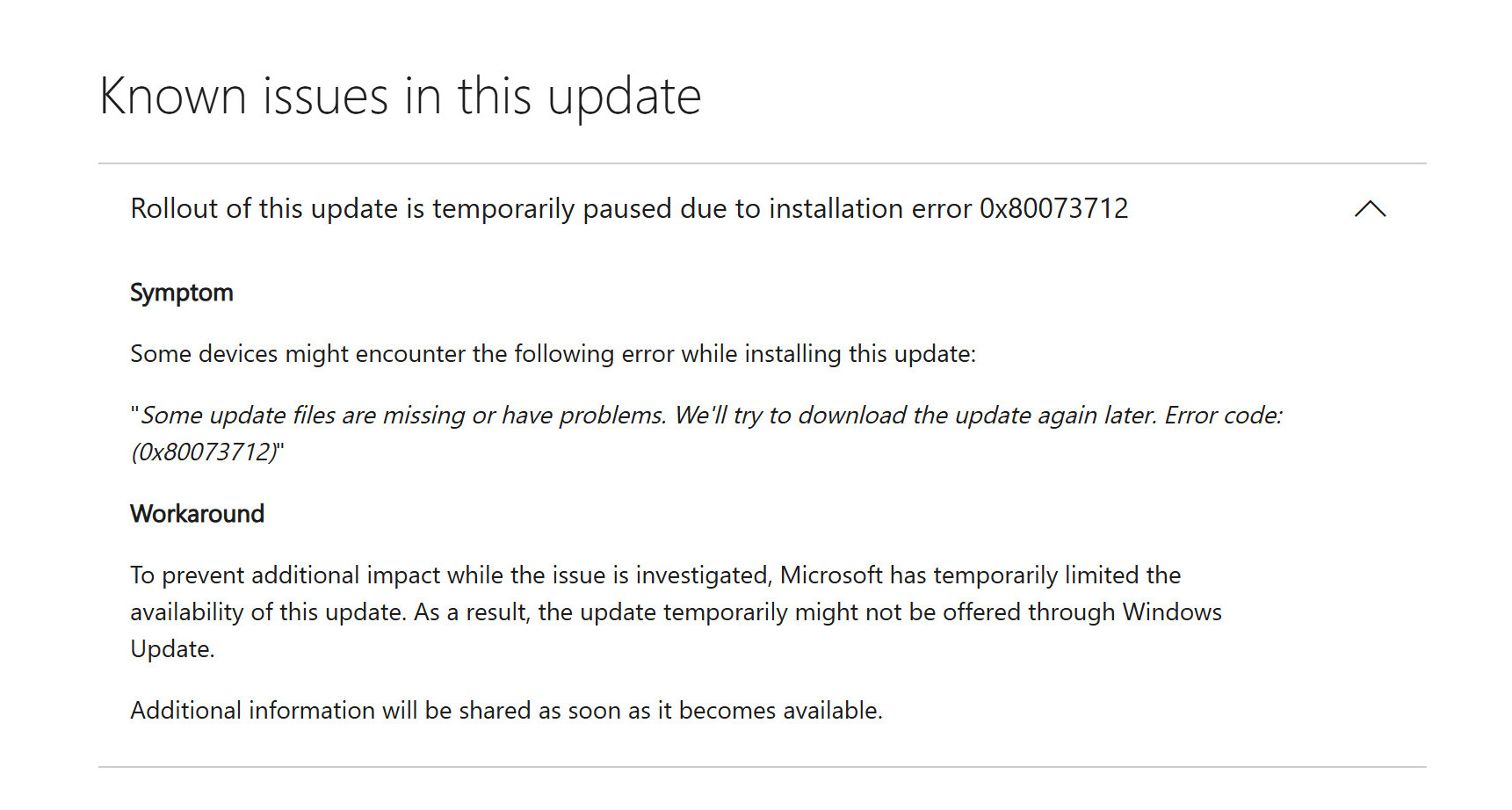Click the words 'Error code:' in the italic message

point(1223,416)
